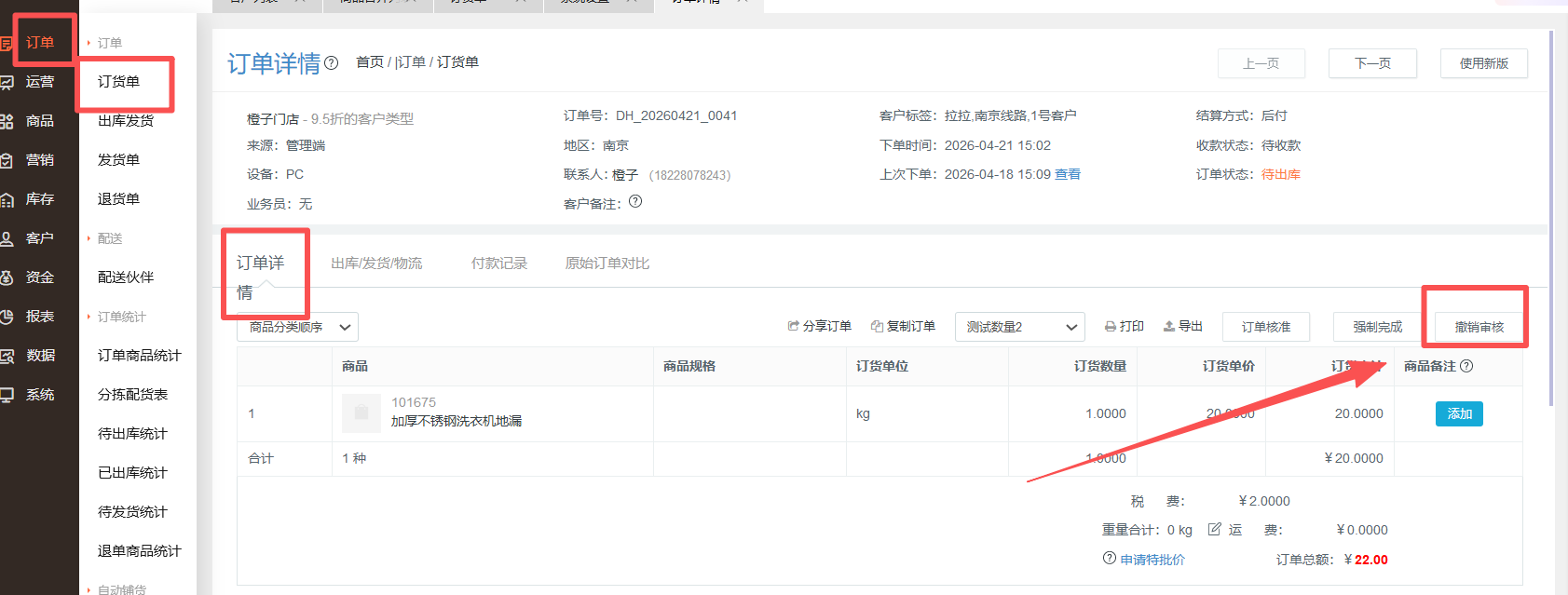Open the 商品分类顺序 sort dropdown
The image size is (1568, 595).
pyautogui.click(x=297, y=327)
